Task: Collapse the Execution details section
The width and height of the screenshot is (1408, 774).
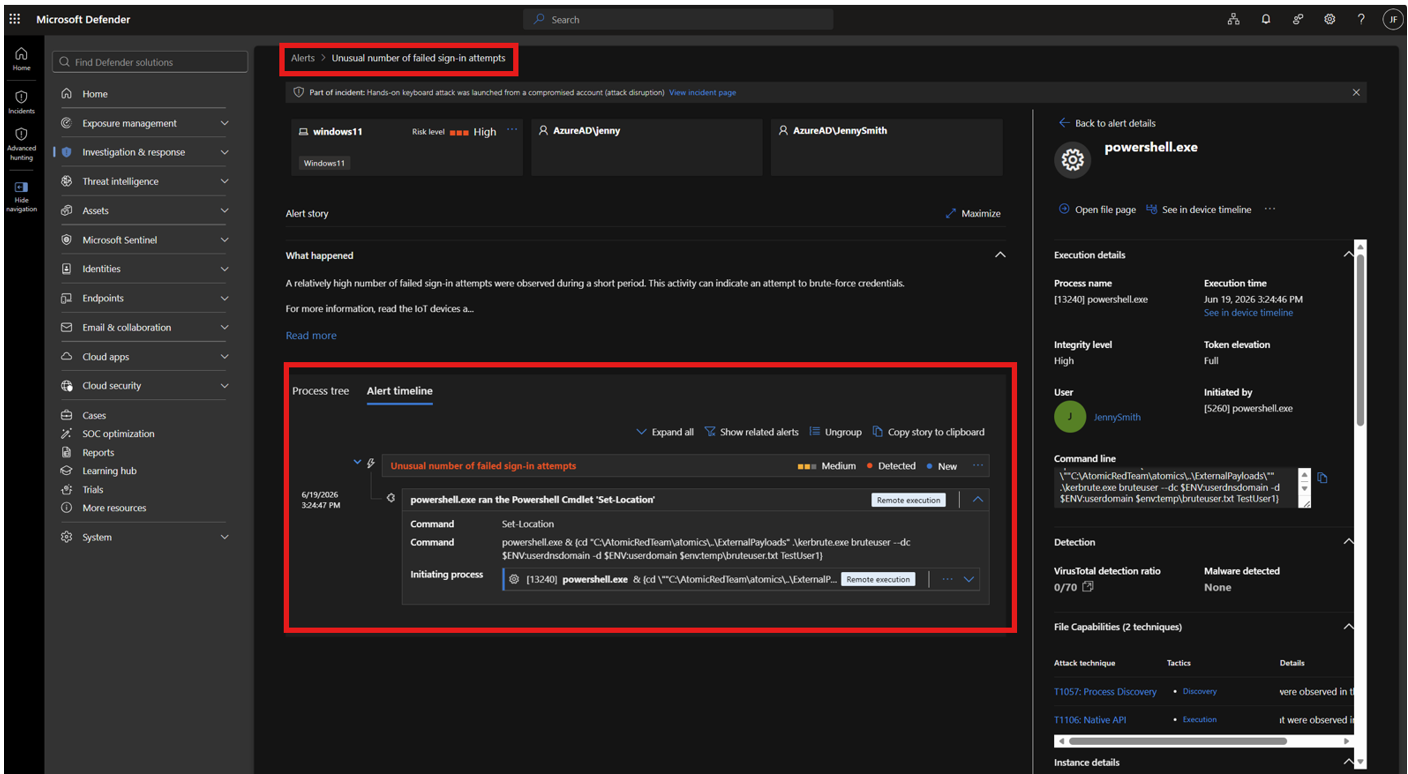Action: 1348,255
